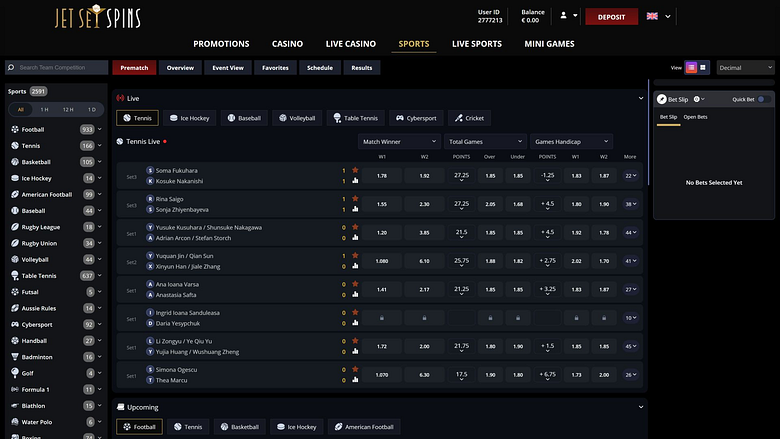The image size is (780, 439).
Task: Open the Results button
Action: pyautogui.click(x=362, y=68)
